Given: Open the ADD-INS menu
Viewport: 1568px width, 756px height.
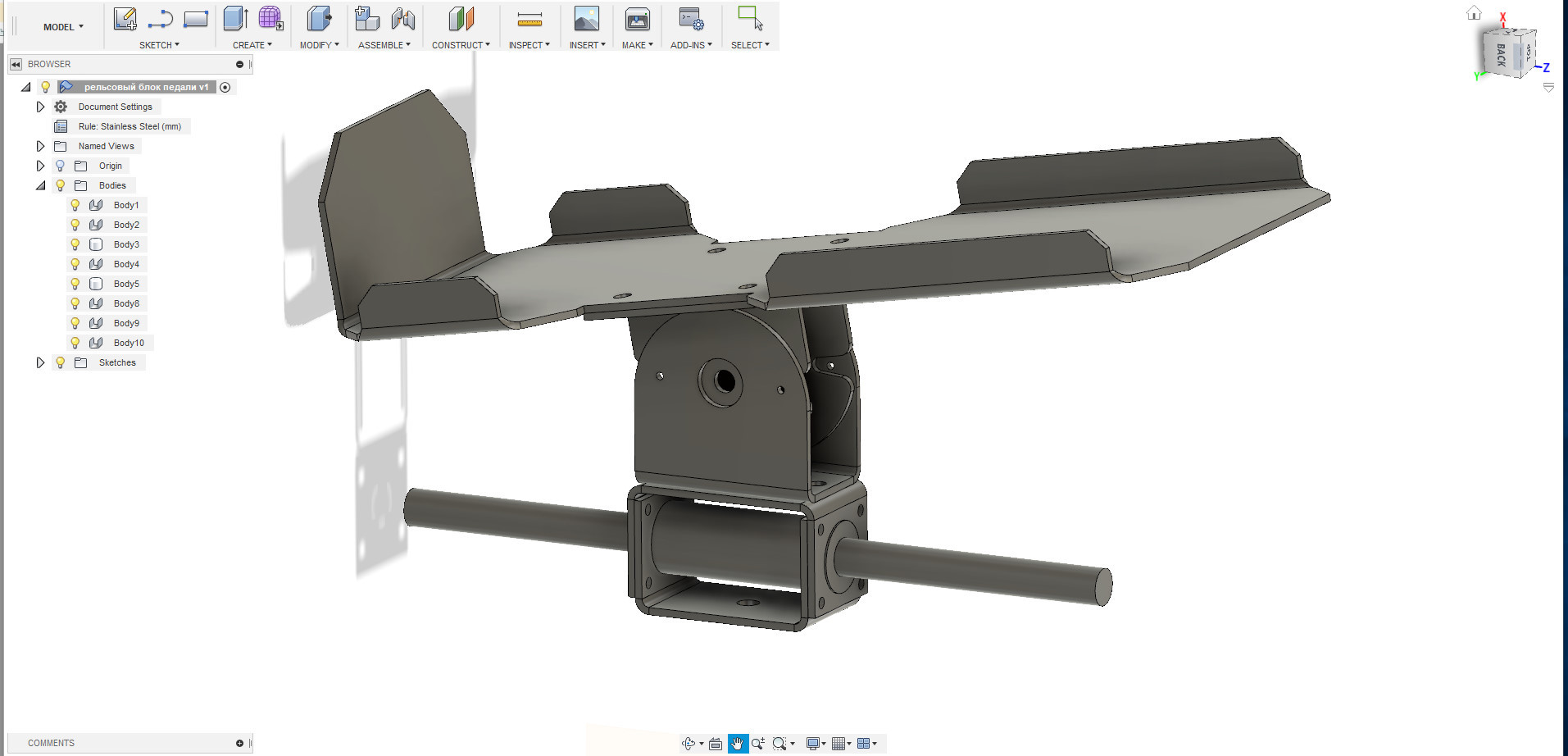Looking at the screenshot, I should coord(691,45).
